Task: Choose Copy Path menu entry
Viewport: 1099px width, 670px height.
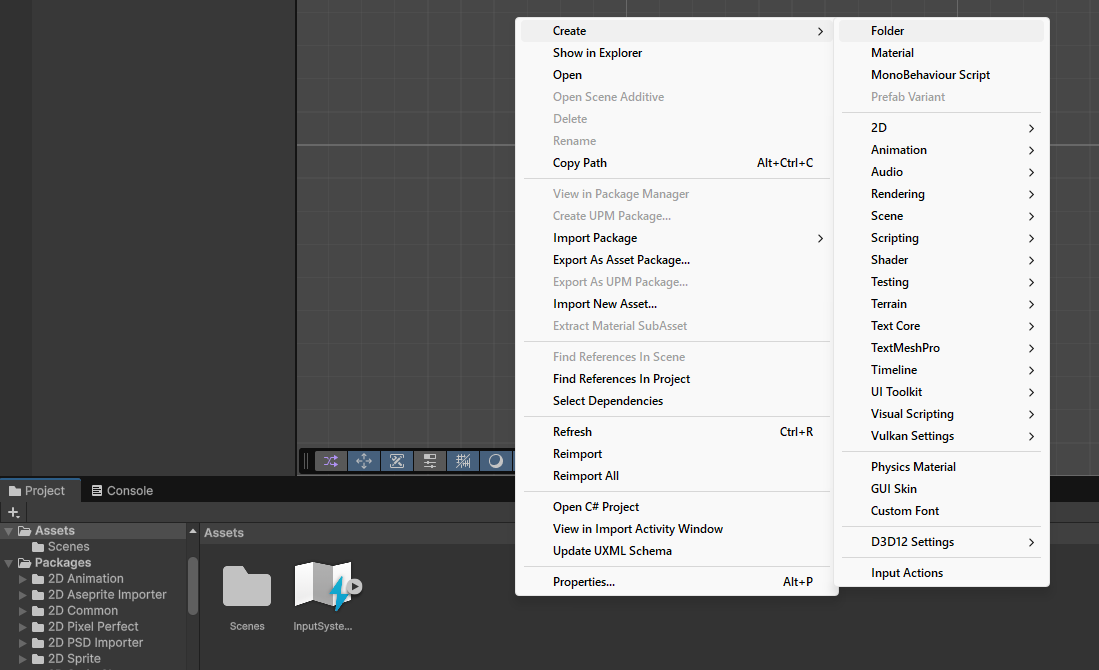Action: [676, 163]
